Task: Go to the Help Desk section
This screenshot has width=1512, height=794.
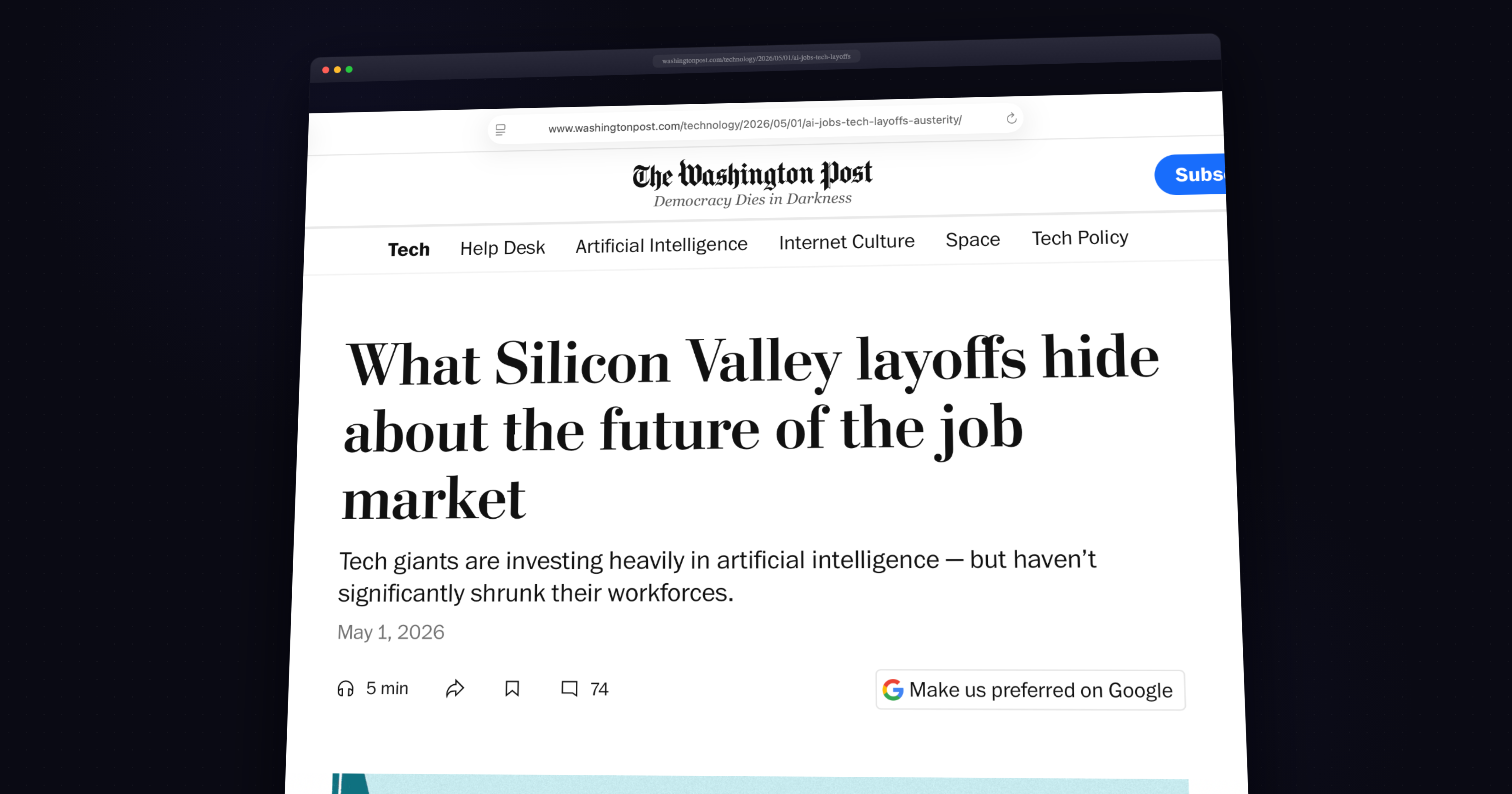Action: tap(502, 248)
